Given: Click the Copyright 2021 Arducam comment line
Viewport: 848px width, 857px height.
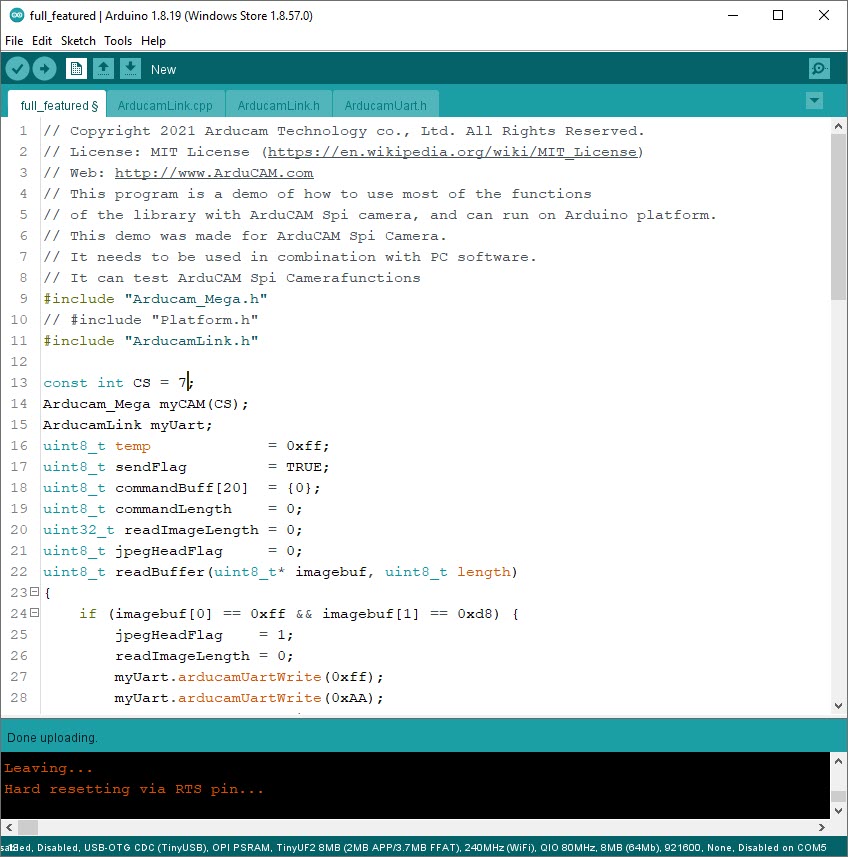Looking at the screenshot, I should pos(344,131).
